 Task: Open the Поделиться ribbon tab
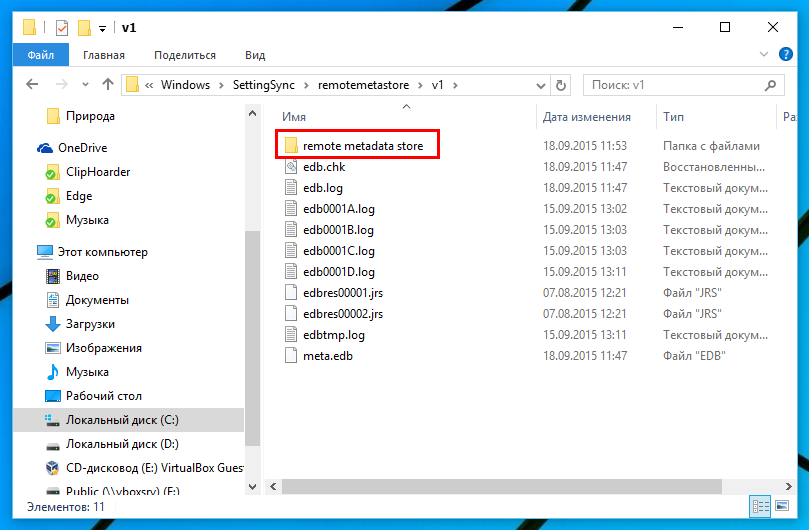185,55
